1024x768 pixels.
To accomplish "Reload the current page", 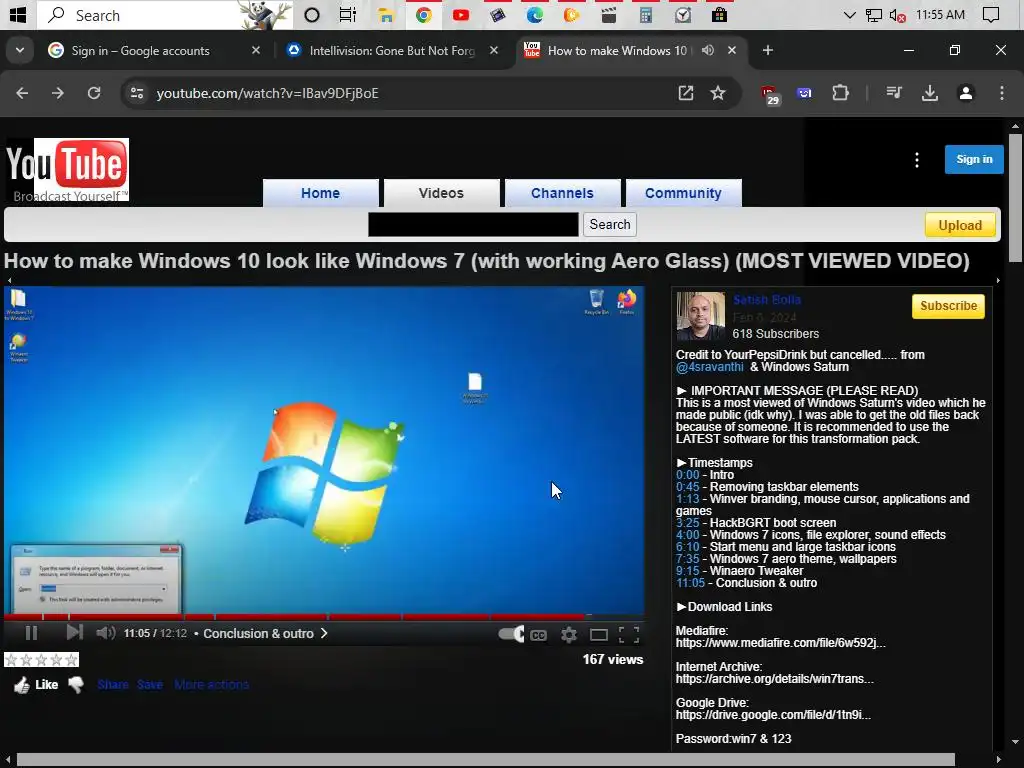I will 94,93.
